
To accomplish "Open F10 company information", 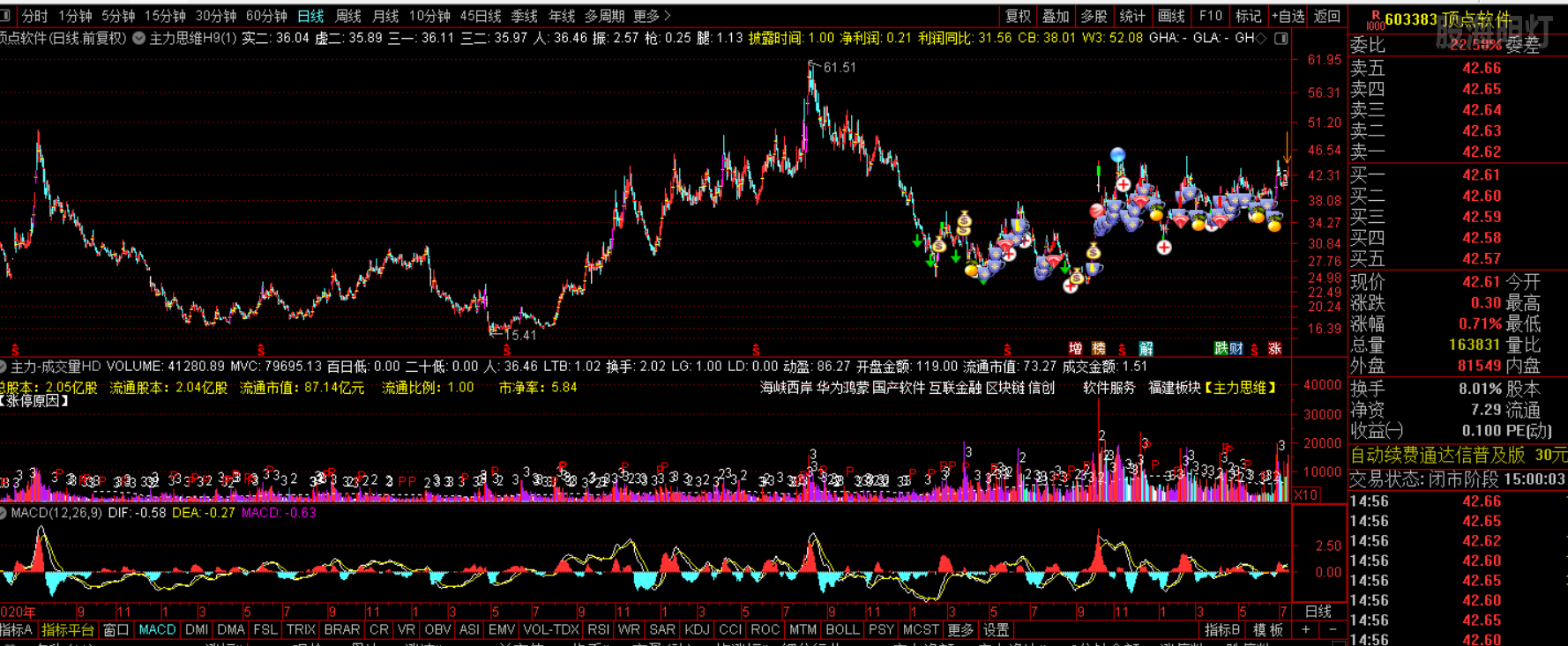I will 1211,16.
